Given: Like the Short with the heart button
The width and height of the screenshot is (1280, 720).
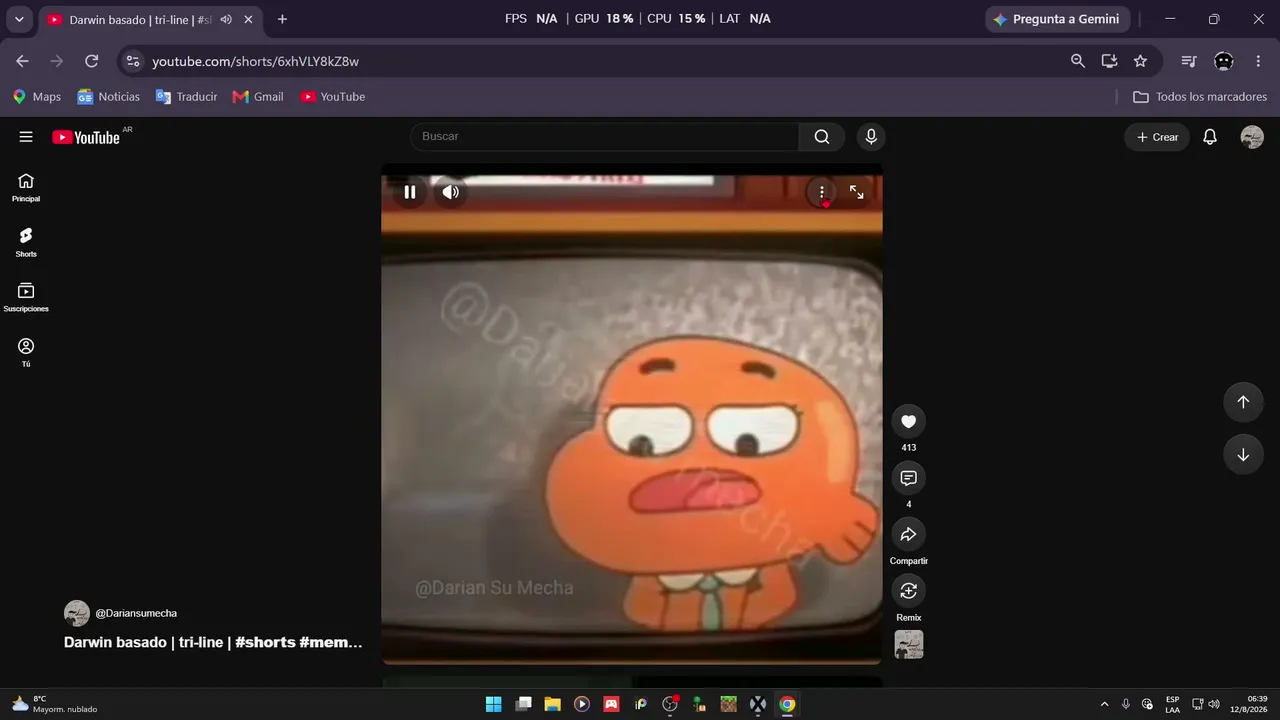Looking at the screenshot, I should click(908, 421).
